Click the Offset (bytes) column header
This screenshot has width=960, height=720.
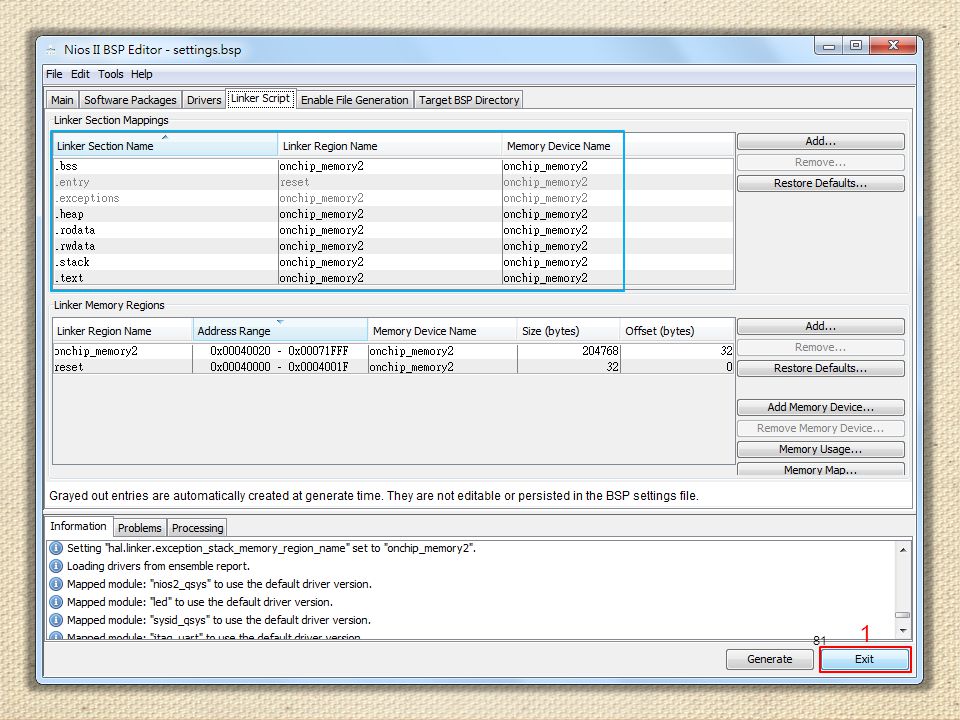tap(677, 331)
